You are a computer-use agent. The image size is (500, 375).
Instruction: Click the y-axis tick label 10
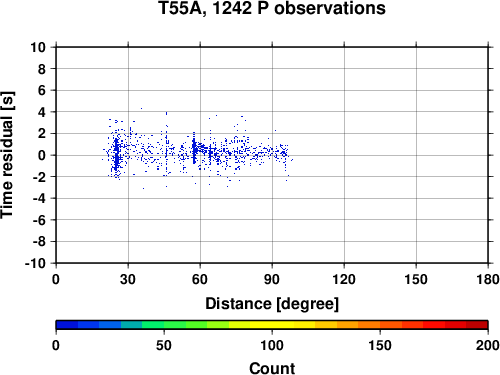pos(38,47)
